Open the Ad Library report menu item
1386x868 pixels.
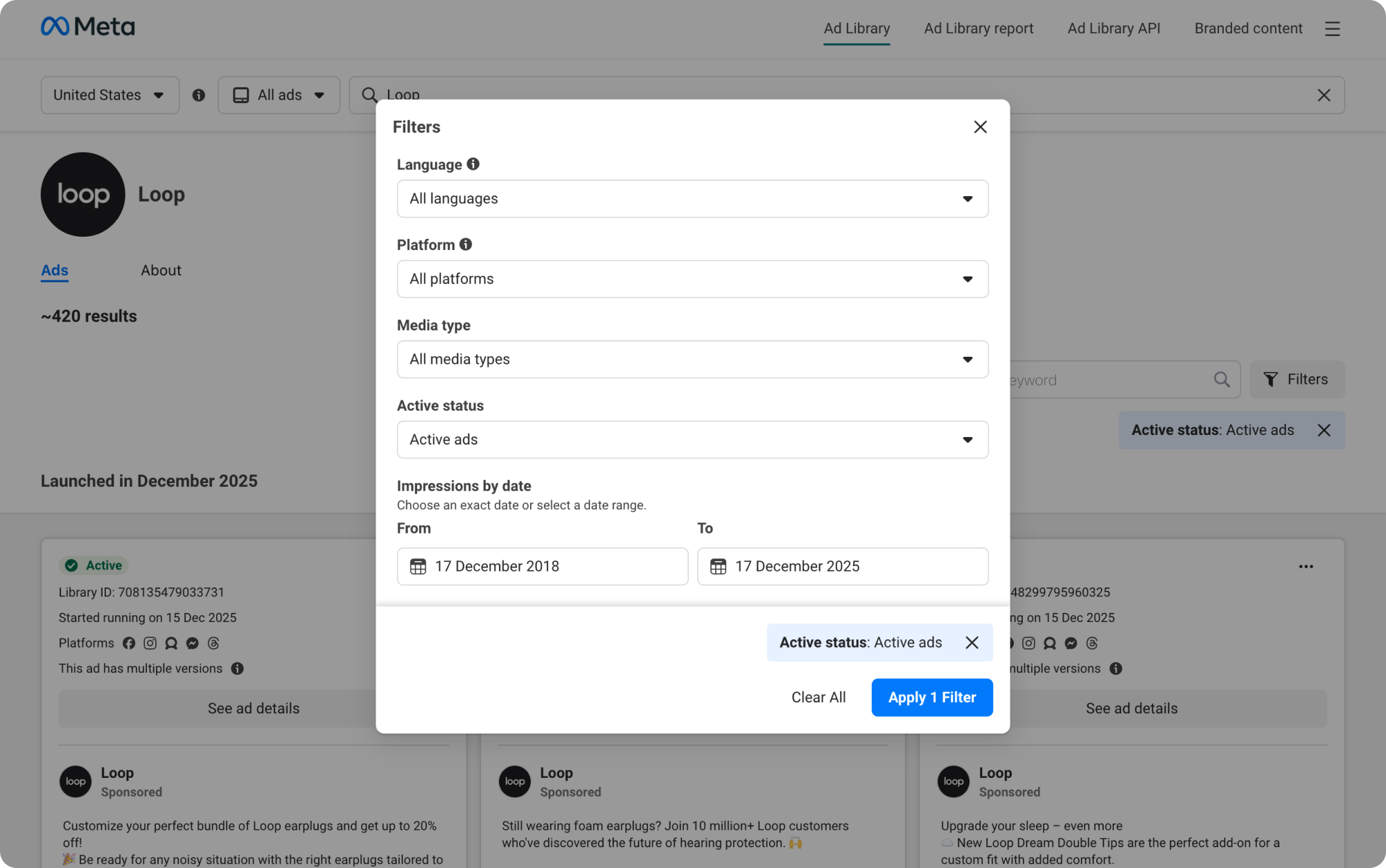pyautogui.click(x=978, y=28)
